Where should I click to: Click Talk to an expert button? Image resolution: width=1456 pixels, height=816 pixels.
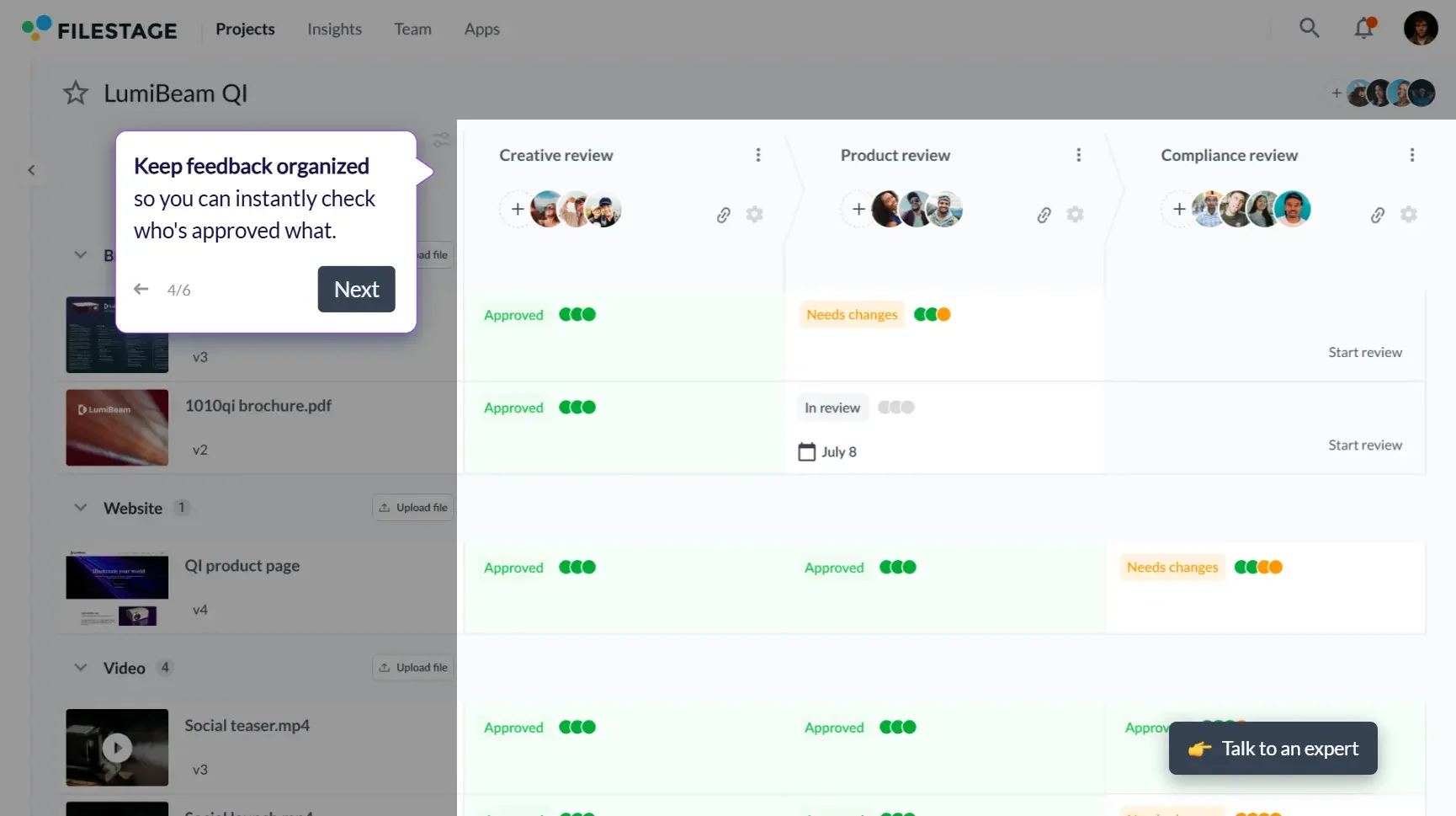(x=1273, y=748)
